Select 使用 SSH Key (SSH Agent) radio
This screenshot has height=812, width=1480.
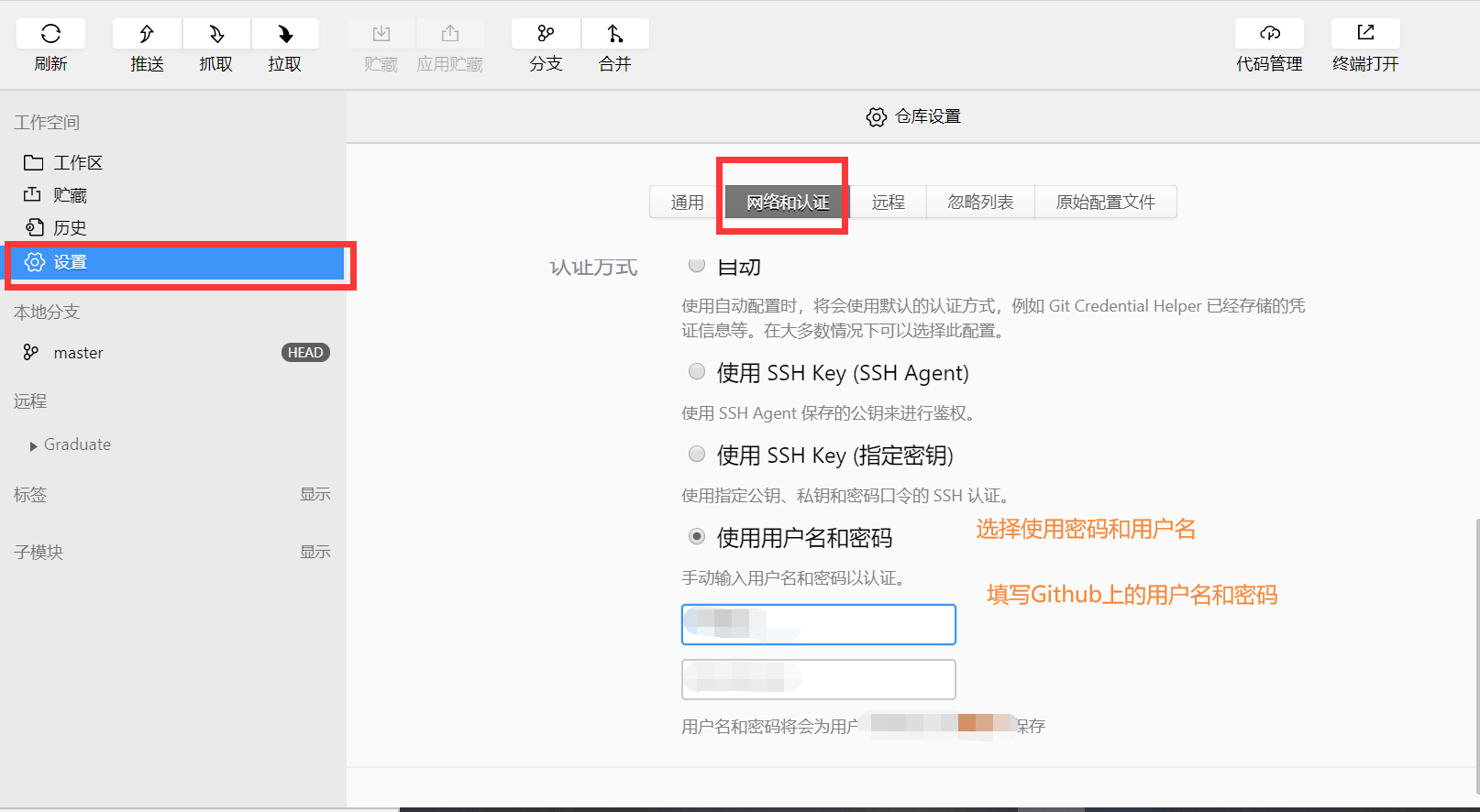tap(697, 371)
